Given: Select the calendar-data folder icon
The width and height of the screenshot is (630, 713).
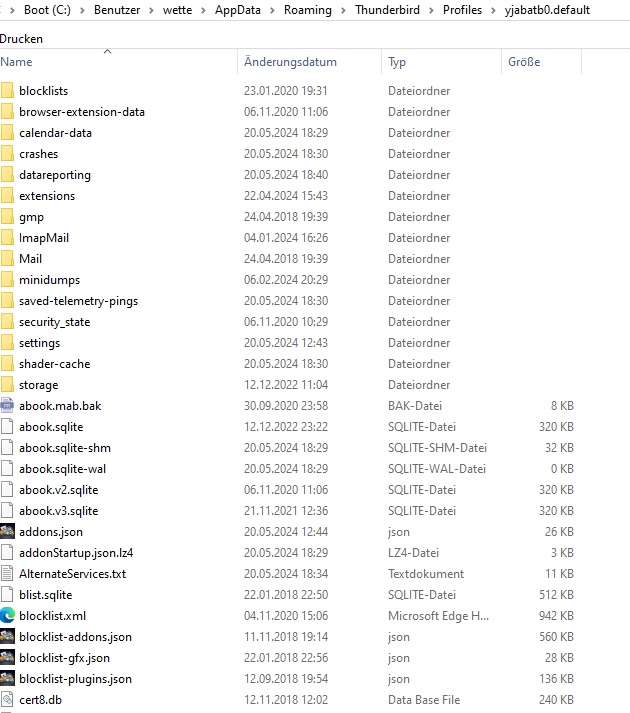Looking at the screenshot, I should click(7, 132).
